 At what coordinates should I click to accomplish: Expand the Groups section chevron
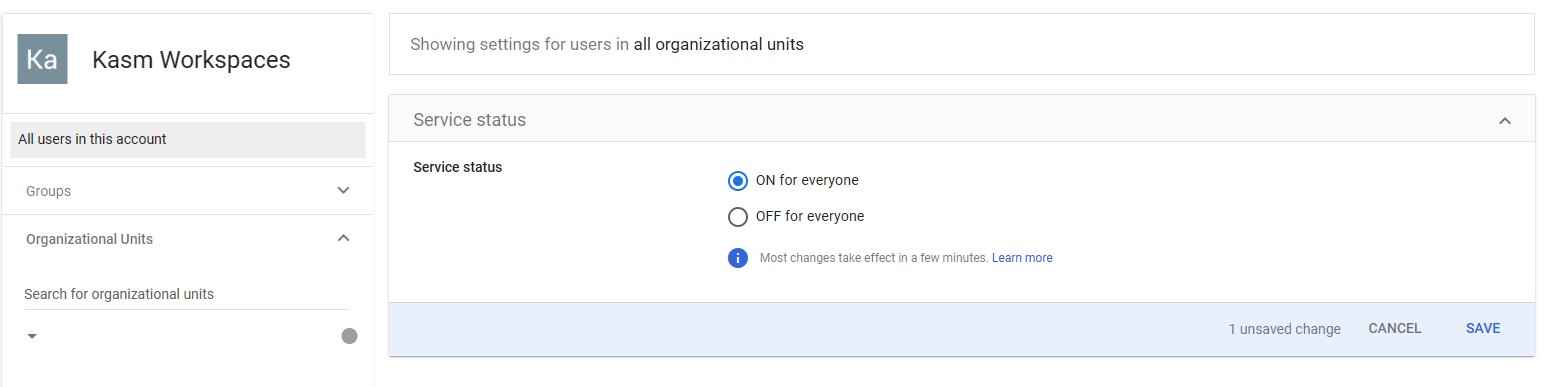[343, 190]
